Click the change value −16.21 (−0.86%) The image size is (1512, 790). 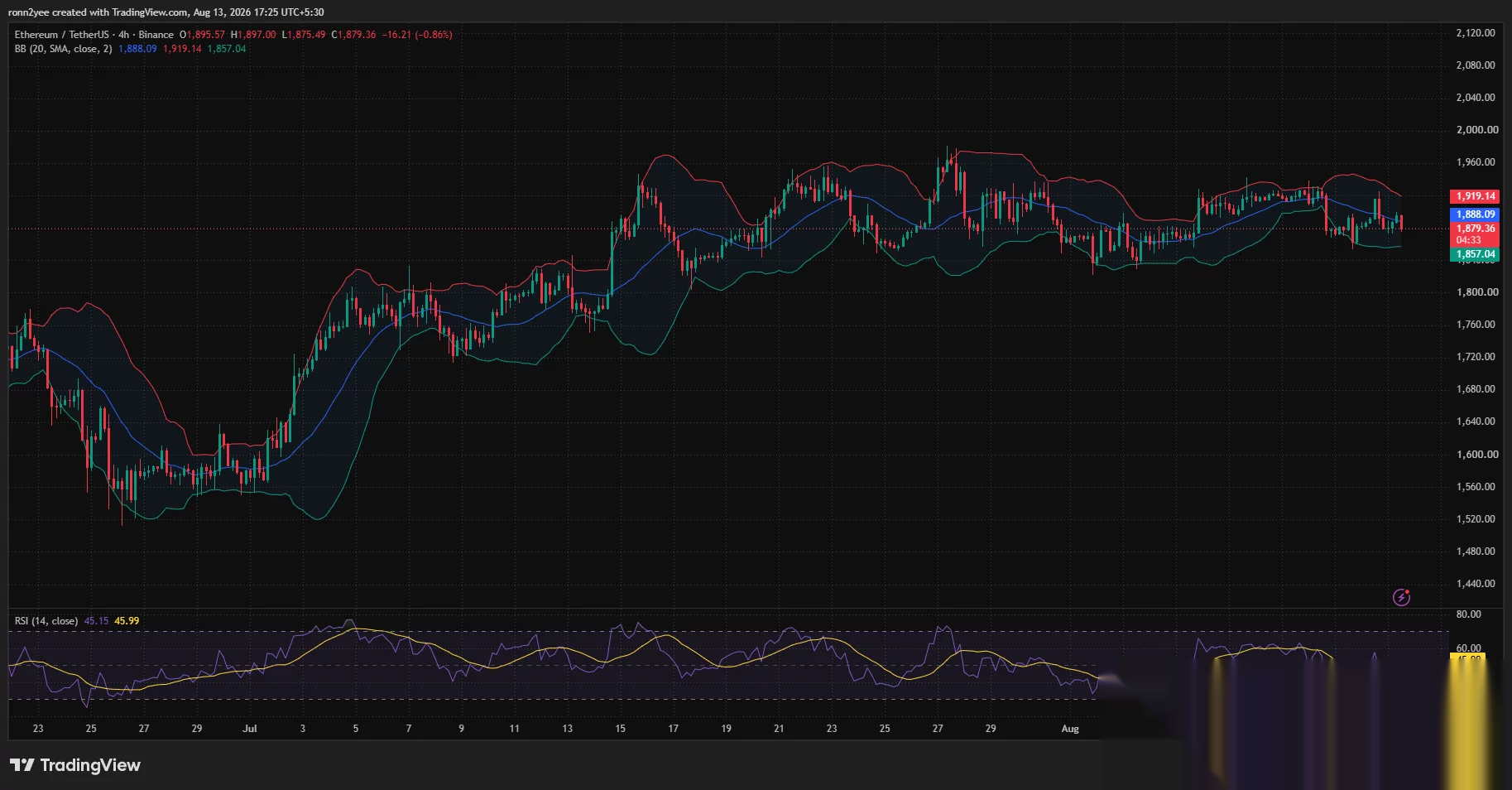(417, 35)
